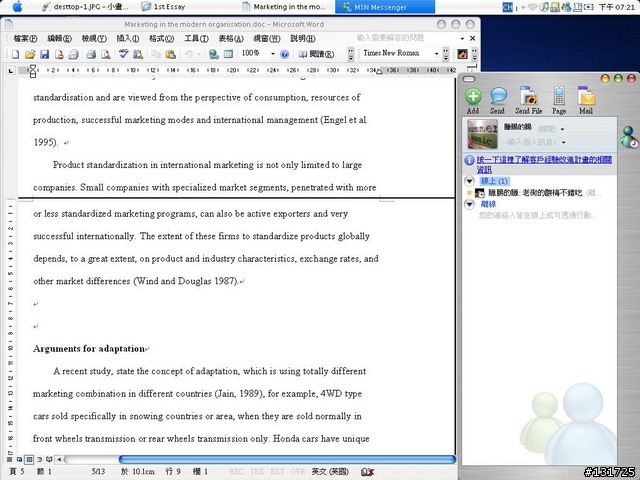Open the 格式(O) Format menu
Viewport: 640px width, 480px height.
click(x=161, y=38)
